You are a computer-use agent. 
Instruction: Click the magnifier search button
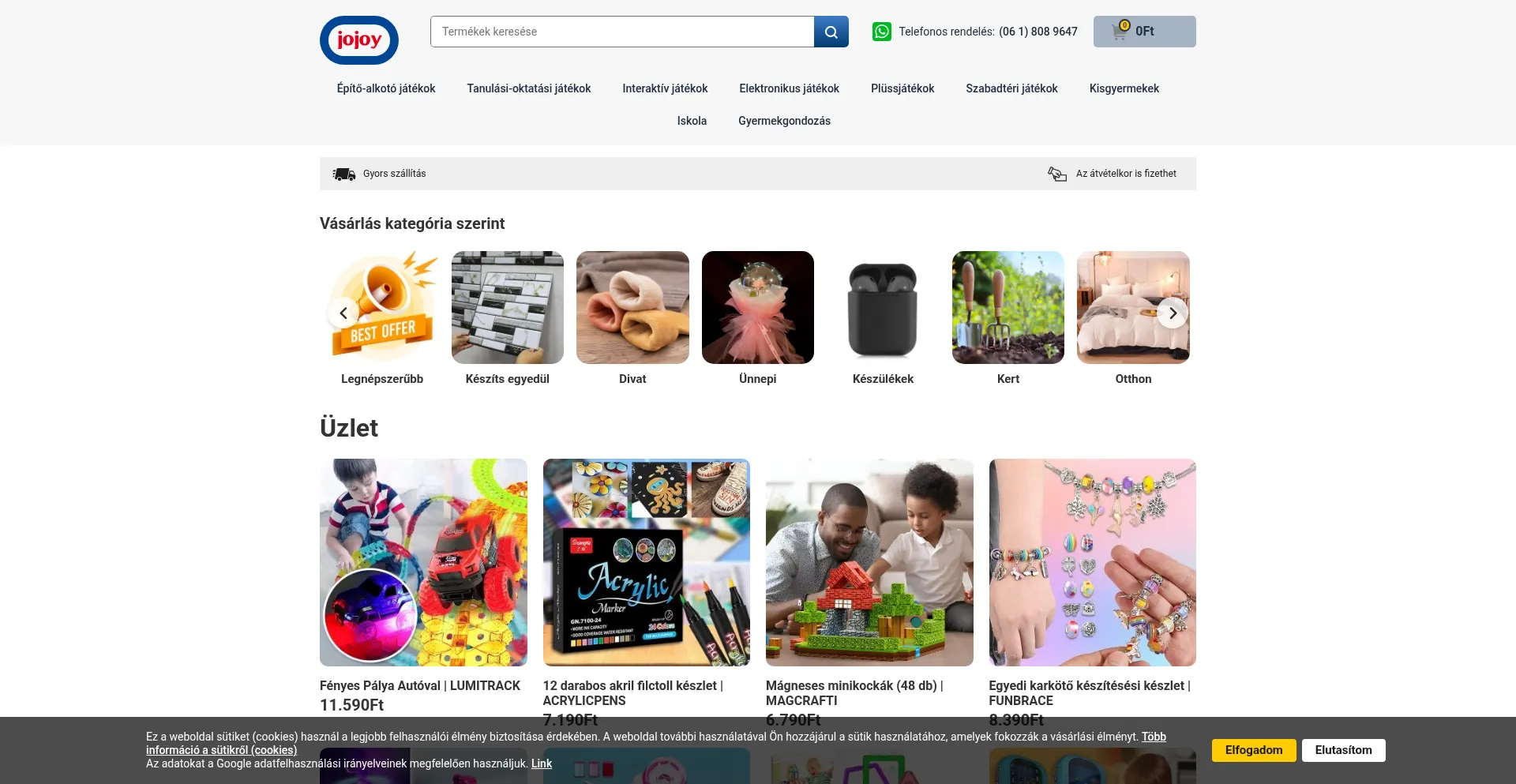[x=831, y=32]
